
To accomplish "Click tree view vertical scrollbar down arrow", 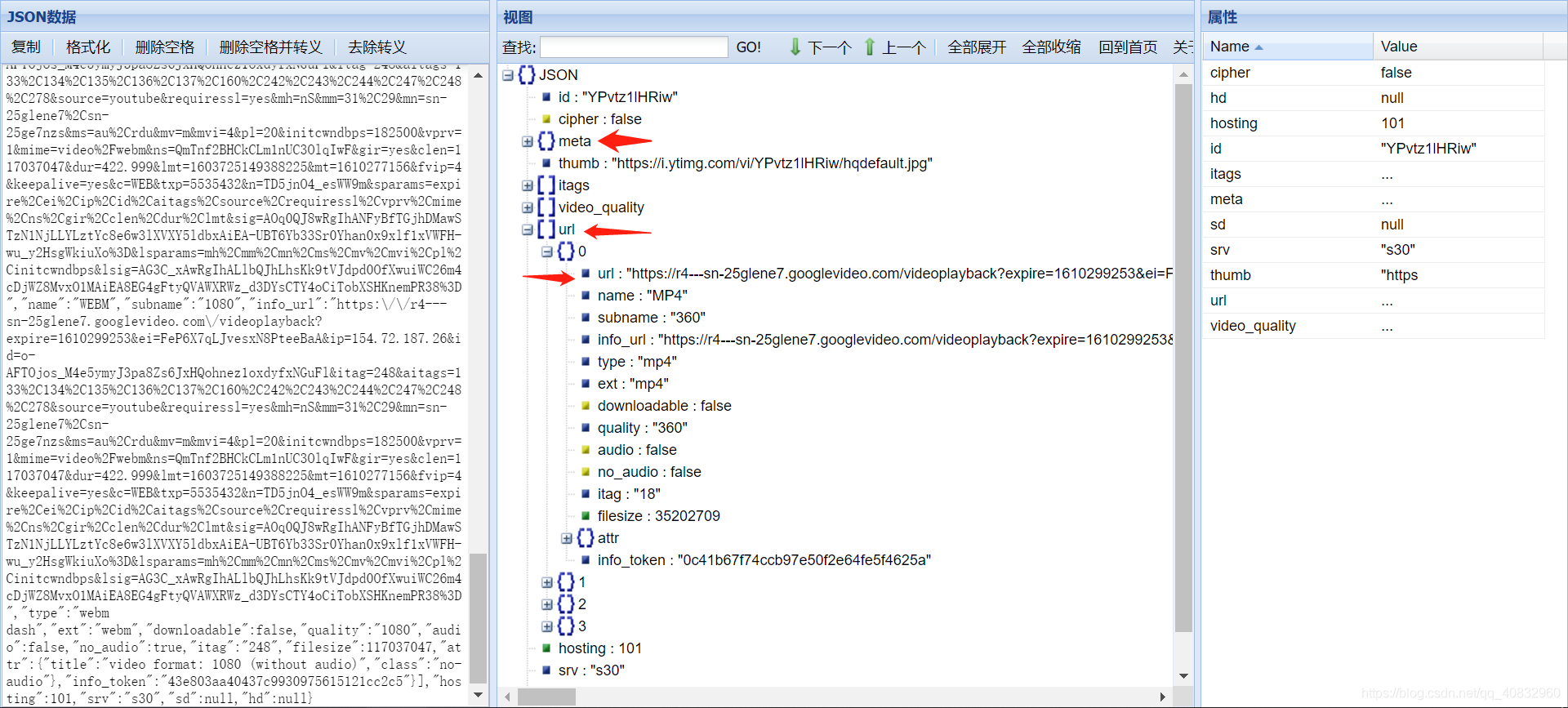I will [1183, 676].
